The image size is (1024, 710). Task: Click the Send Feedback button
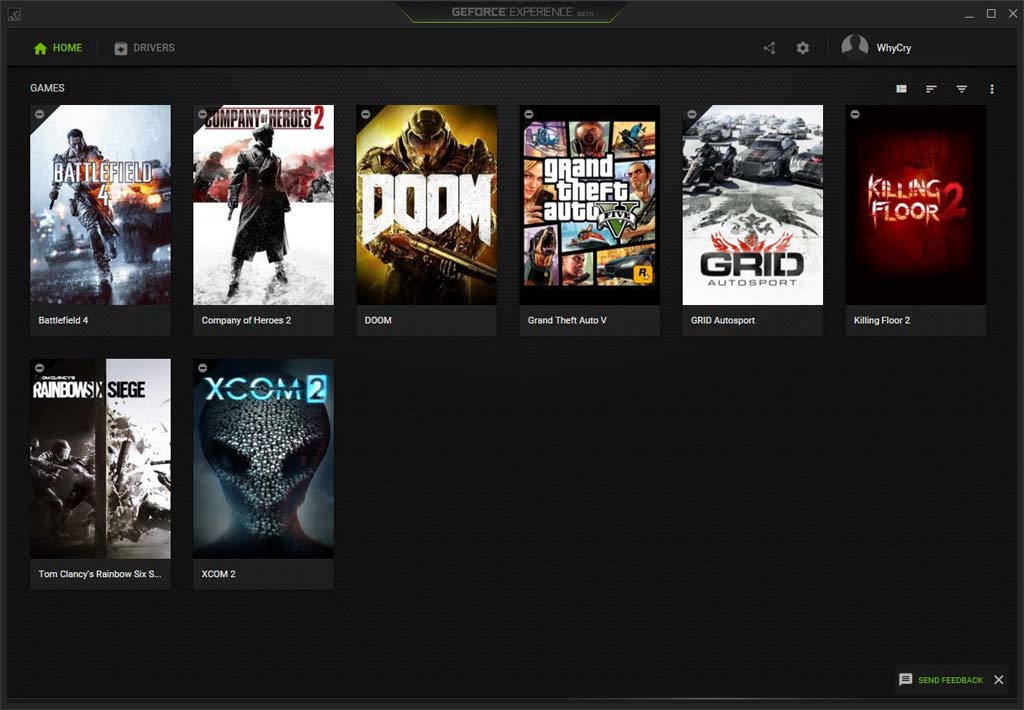tap(941, 680)
